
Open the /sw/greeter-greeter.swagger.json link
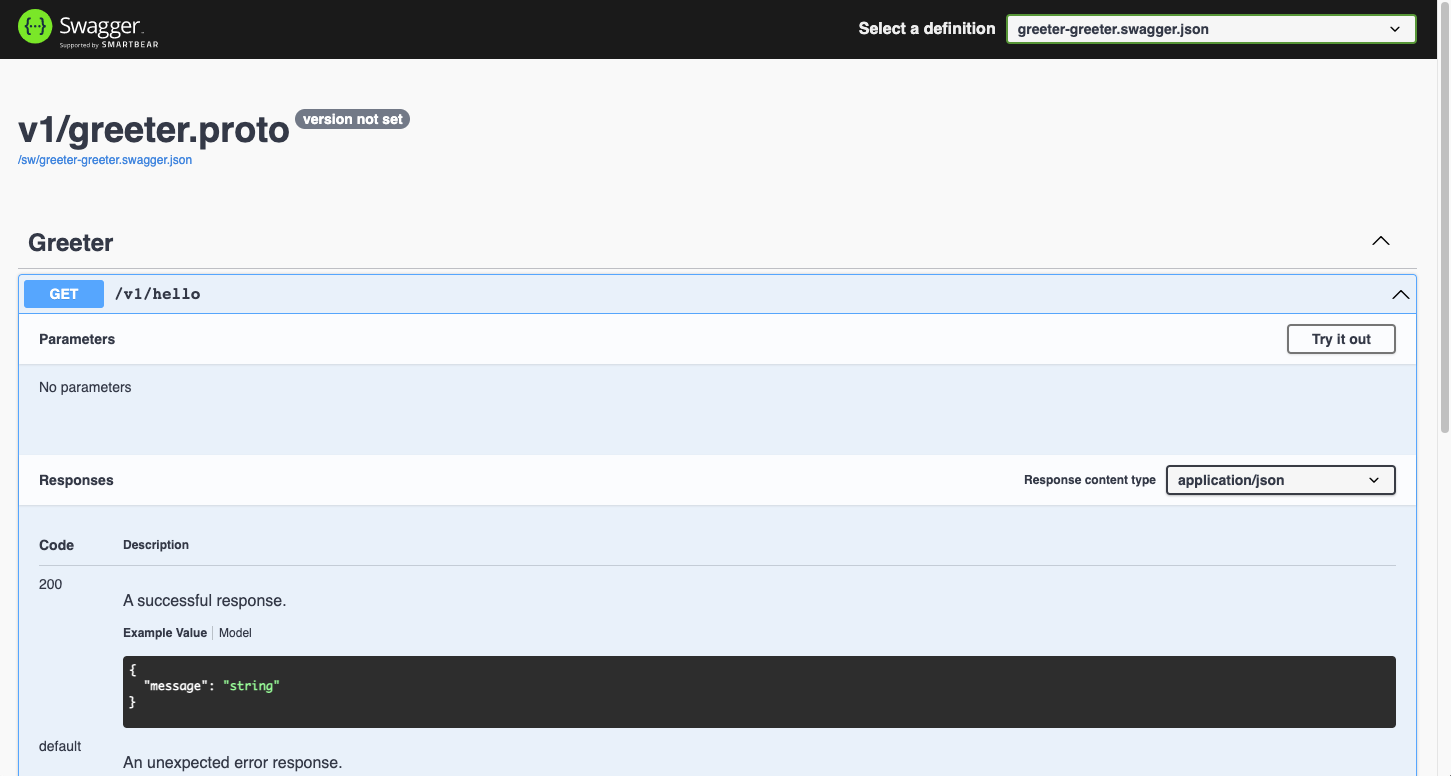point(105,160)
